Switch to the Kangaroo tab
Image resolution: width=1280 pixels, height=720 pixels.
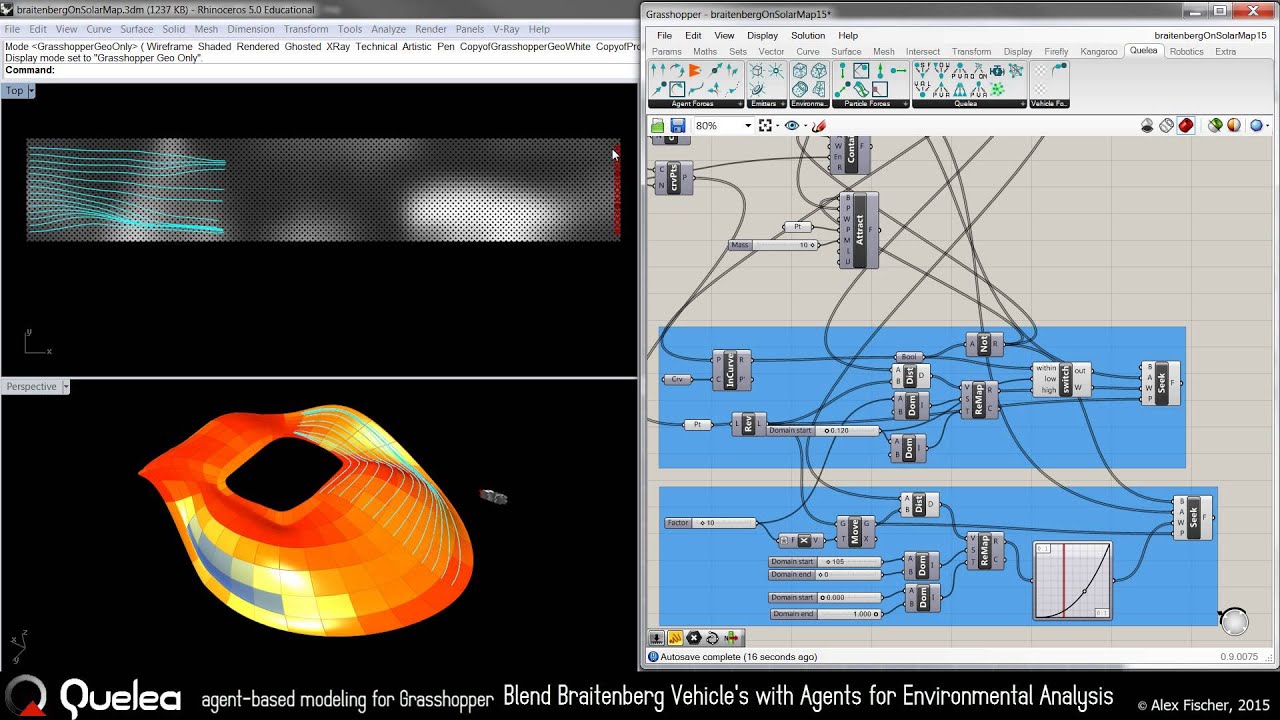click(x=1099, y=51)
